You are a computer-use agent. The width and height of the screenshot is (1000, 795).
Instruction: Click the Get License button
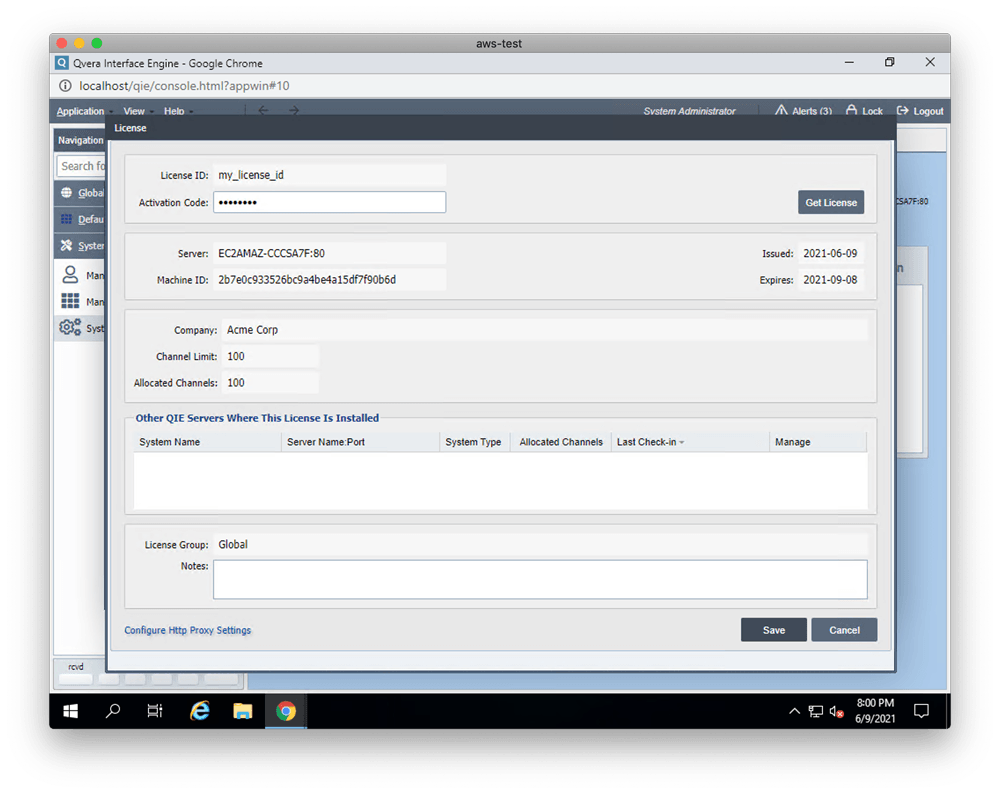830,202
